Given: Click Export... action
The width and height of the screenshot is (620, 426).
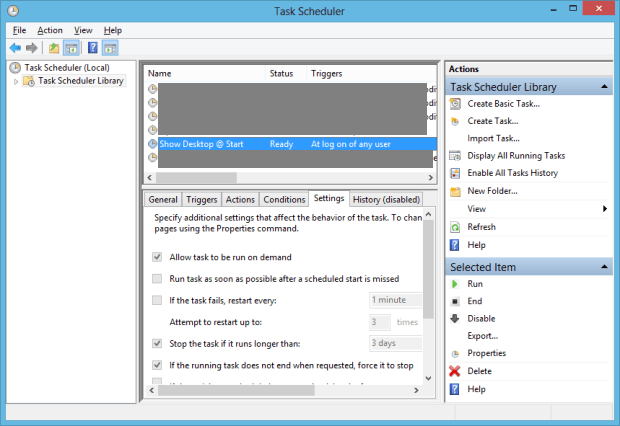Looking at the screenshot, I should (x=482, y=336).
